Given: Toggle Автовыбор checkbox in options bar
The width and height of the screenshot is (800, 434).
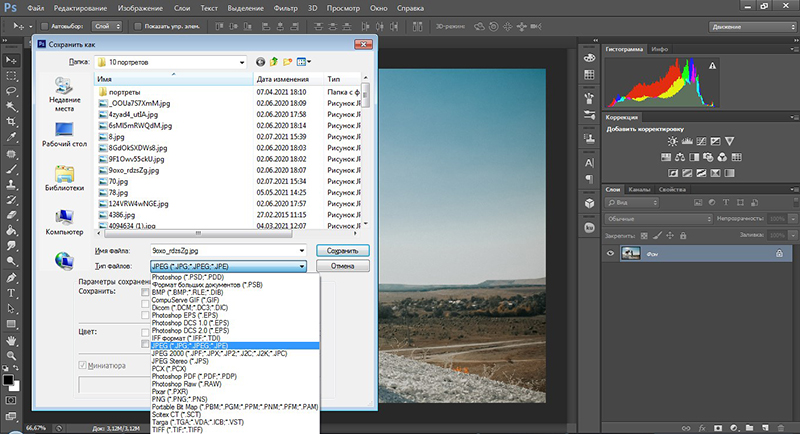Looking at the screenshot, I should click(44, 27).
